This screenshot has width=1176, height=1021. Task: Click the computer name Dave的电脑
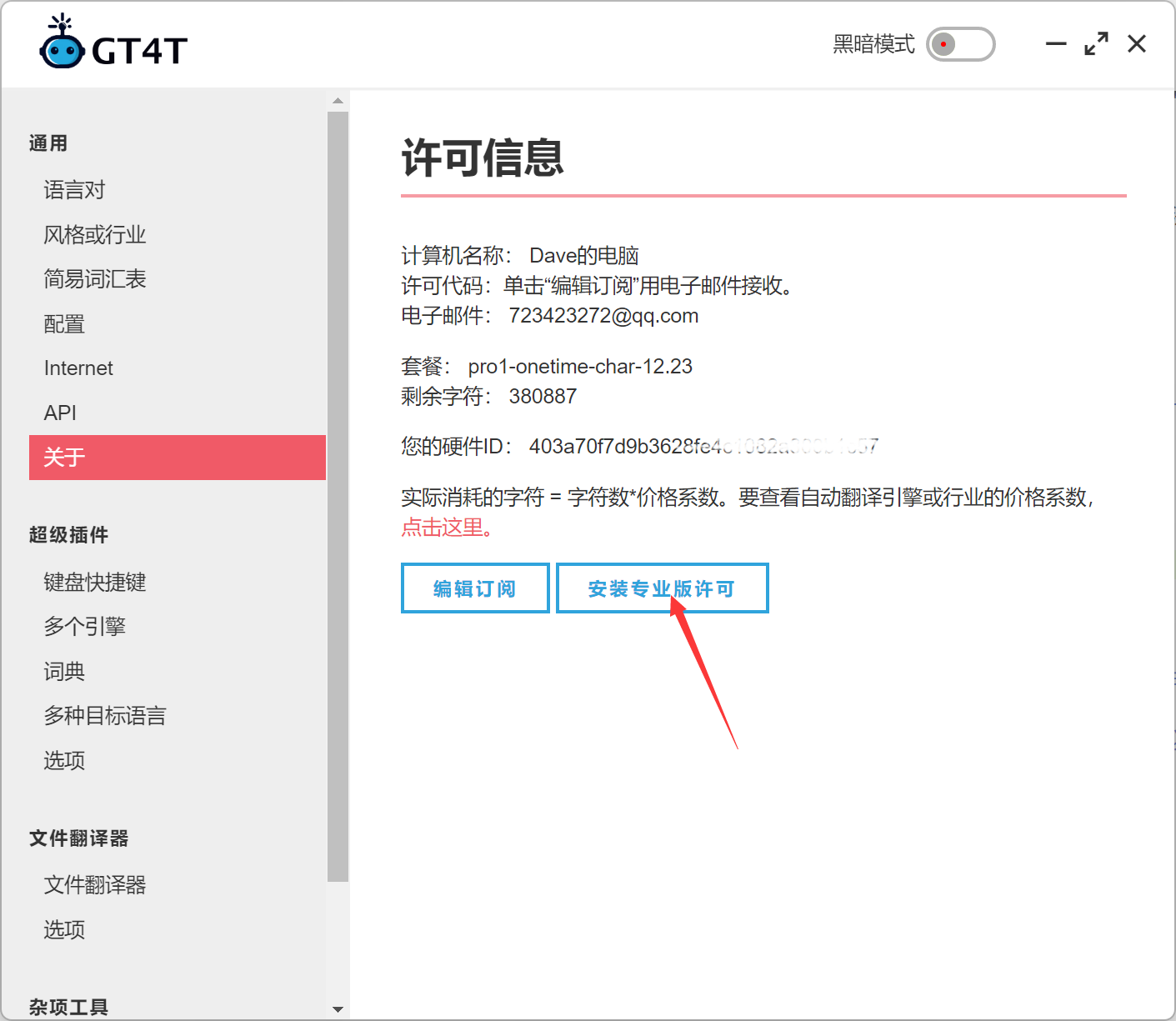584,256
